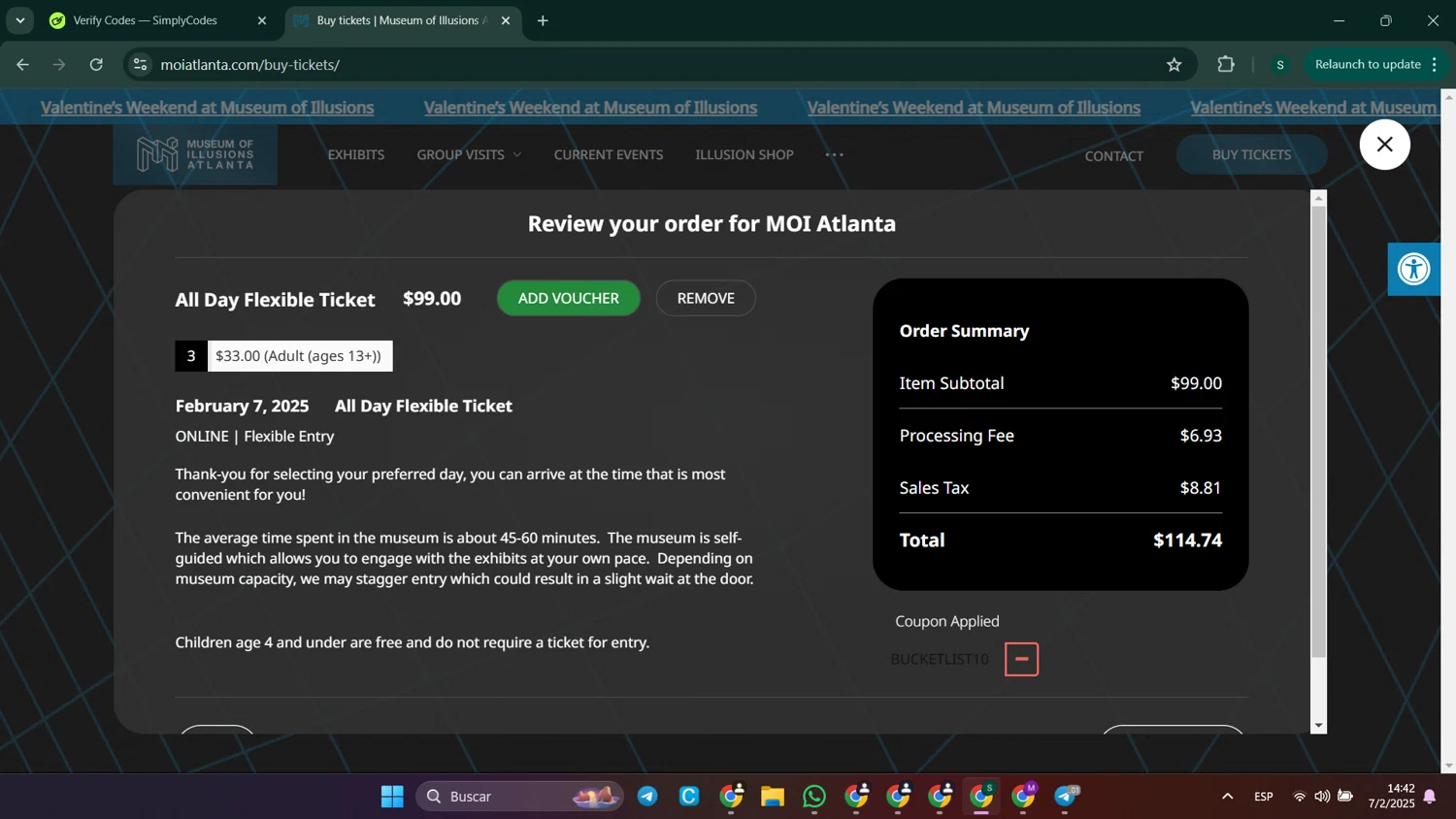
Task: Select the February 7, 2025 date text
Action: pos(242,407)
